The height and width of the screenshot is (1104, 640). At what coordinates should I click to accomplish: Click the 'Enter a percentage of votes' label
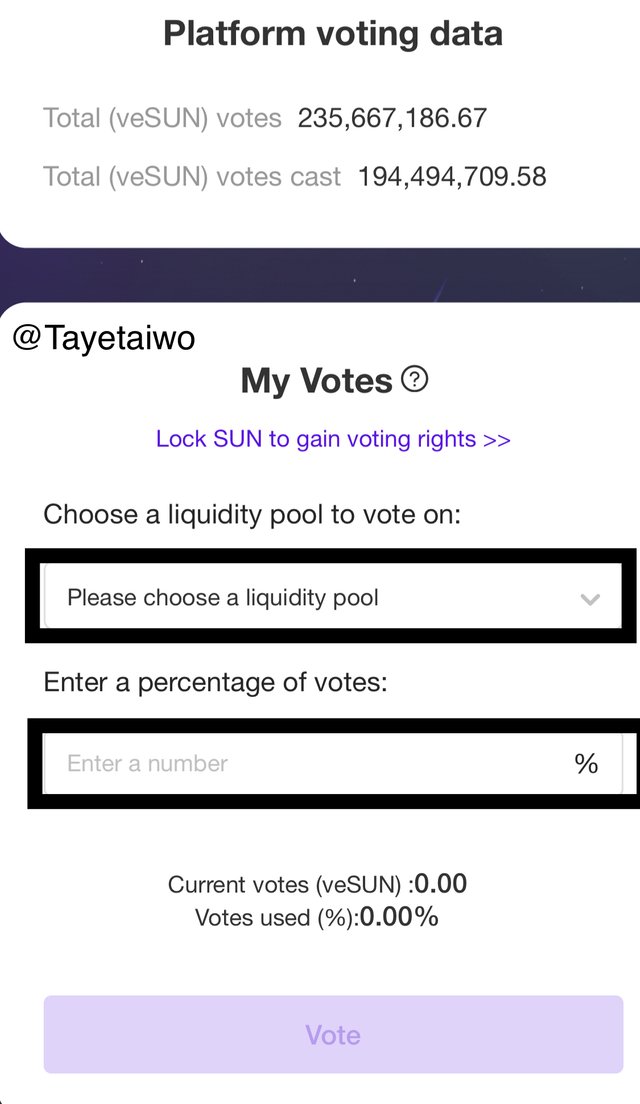pyautogui.click(x=215, y=682)
